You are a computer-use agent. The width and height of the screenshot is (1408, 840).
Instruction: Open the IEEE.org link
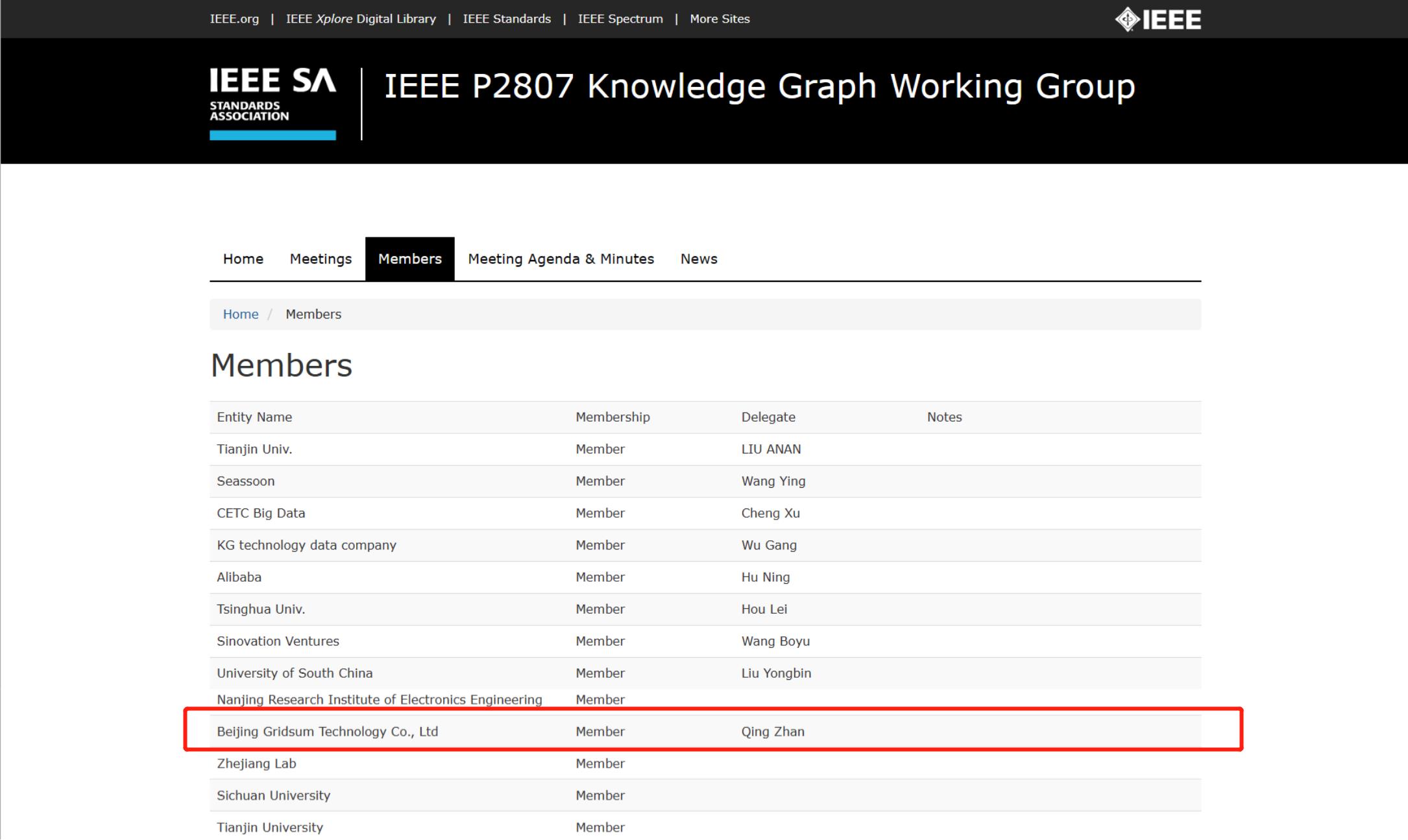234,19
